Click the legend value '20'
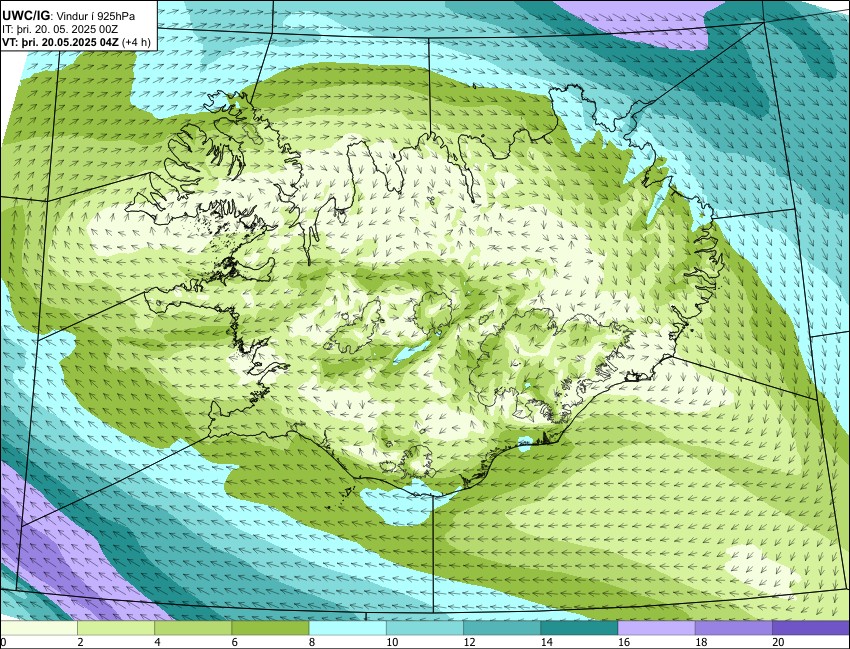Image resolution: width=850 pixels, height=649 pixels. (777, 642)
